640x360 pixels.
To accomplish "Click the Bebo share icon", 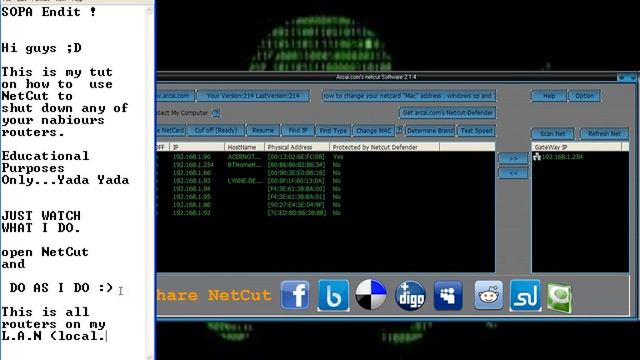I will tap(333, 295).
